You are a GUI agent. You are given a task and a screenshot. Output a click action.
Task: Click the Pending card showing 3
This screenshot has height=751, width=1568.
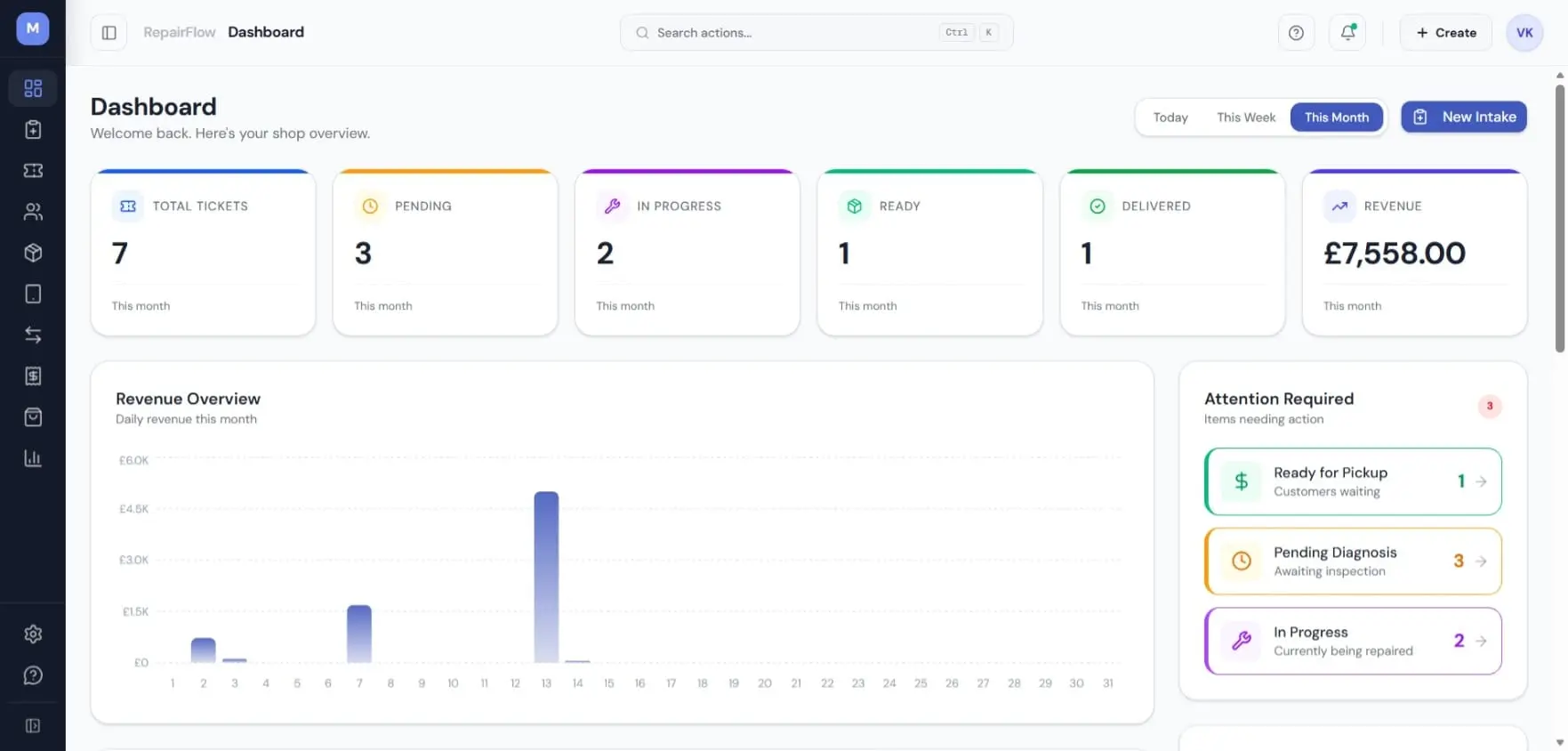point(445,253)
